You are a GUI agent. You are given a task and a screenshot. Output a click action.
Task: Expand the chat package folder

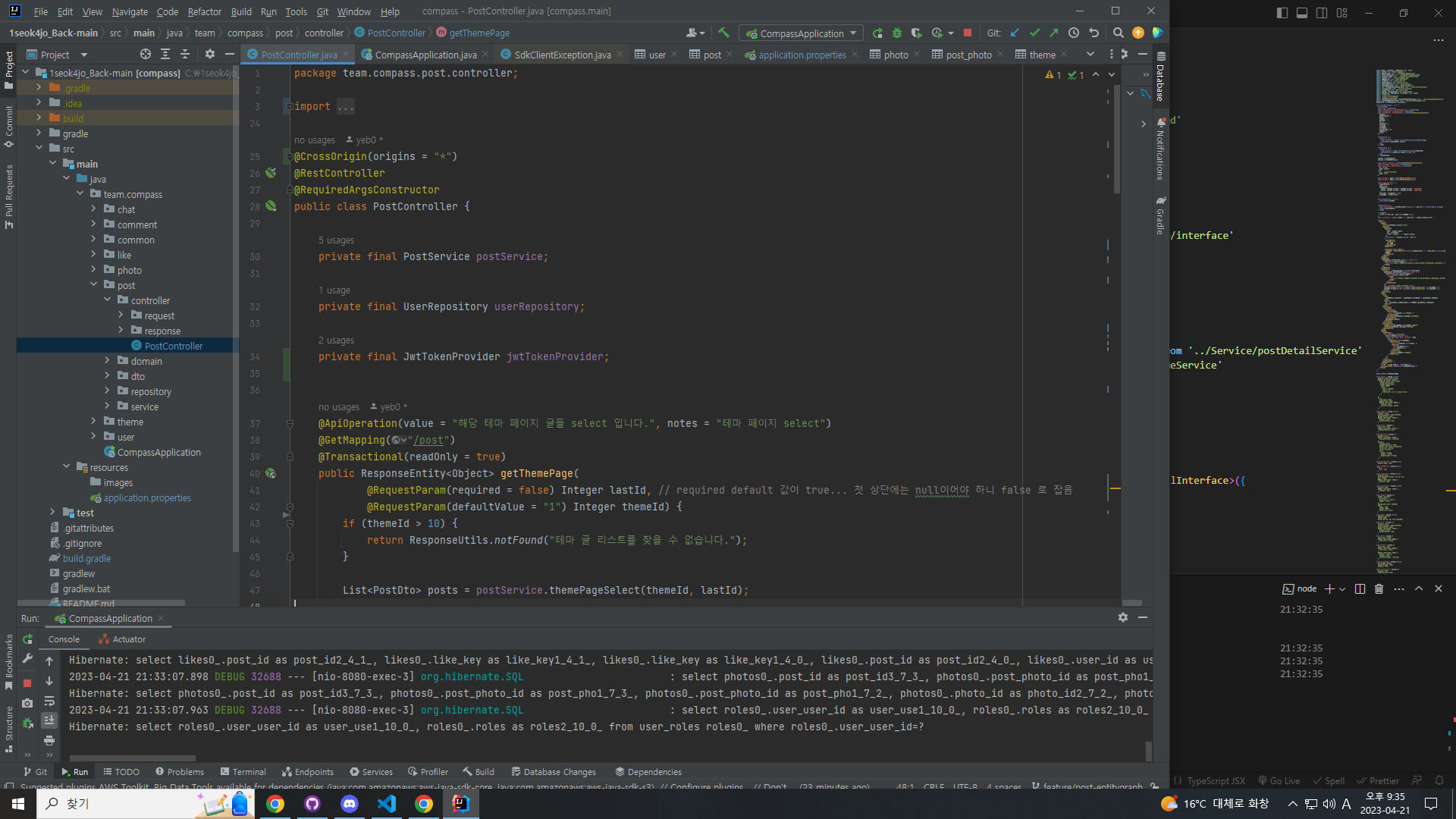click(x=94, y=209)
